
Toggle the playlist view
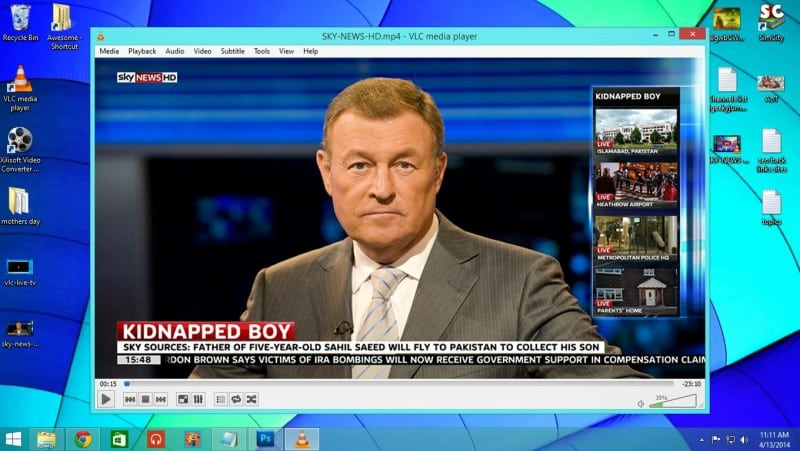(221, 399)
